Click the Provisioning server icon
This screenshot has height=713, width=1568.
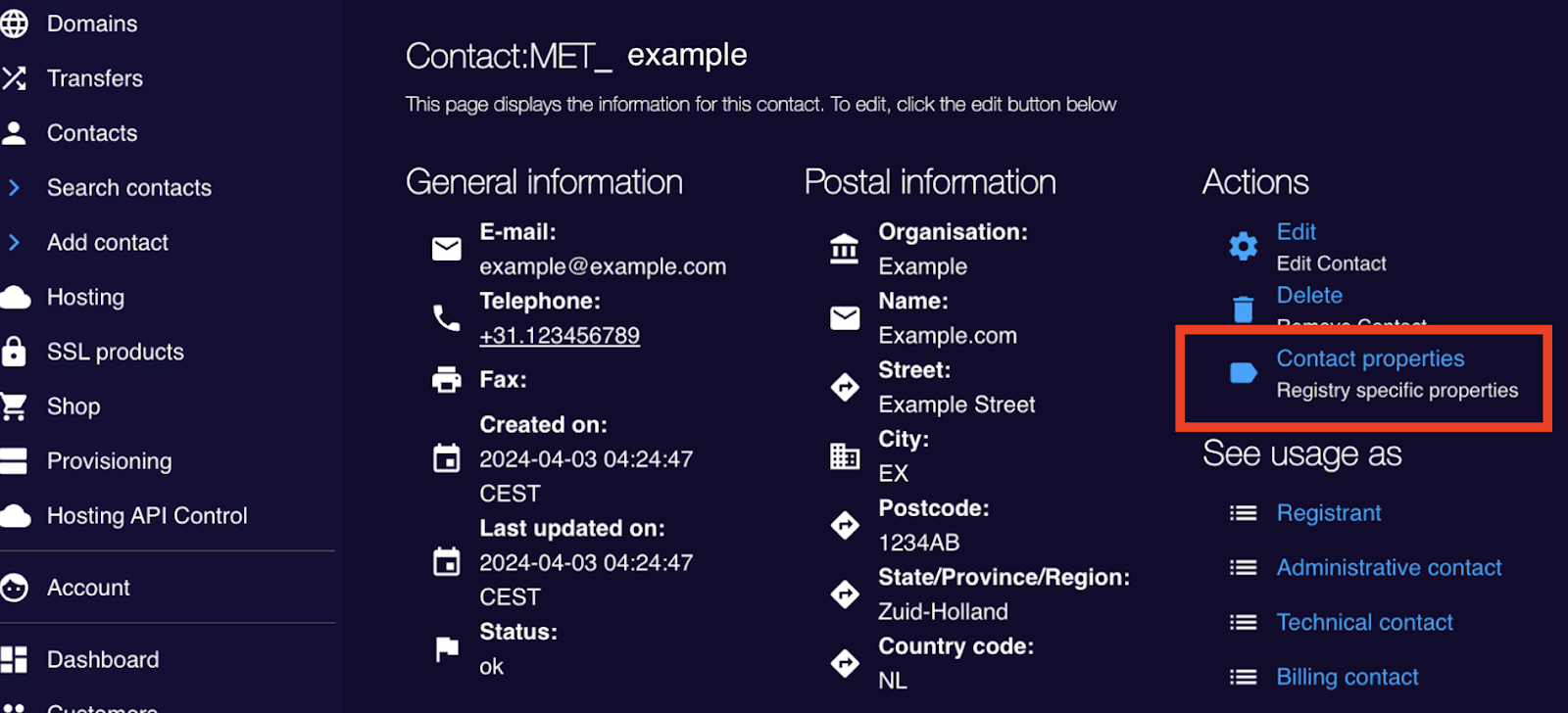coord(14,461)
